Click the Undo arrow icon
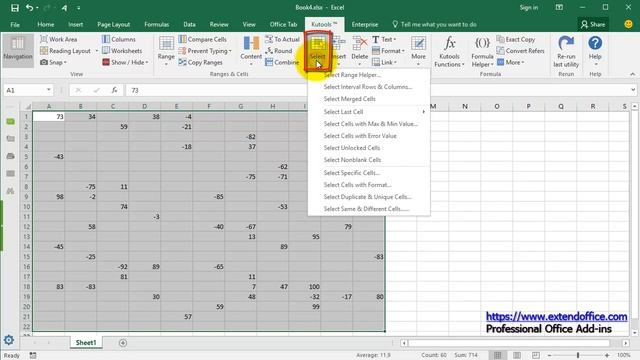The image size is (640, 360). click(29, 8)
